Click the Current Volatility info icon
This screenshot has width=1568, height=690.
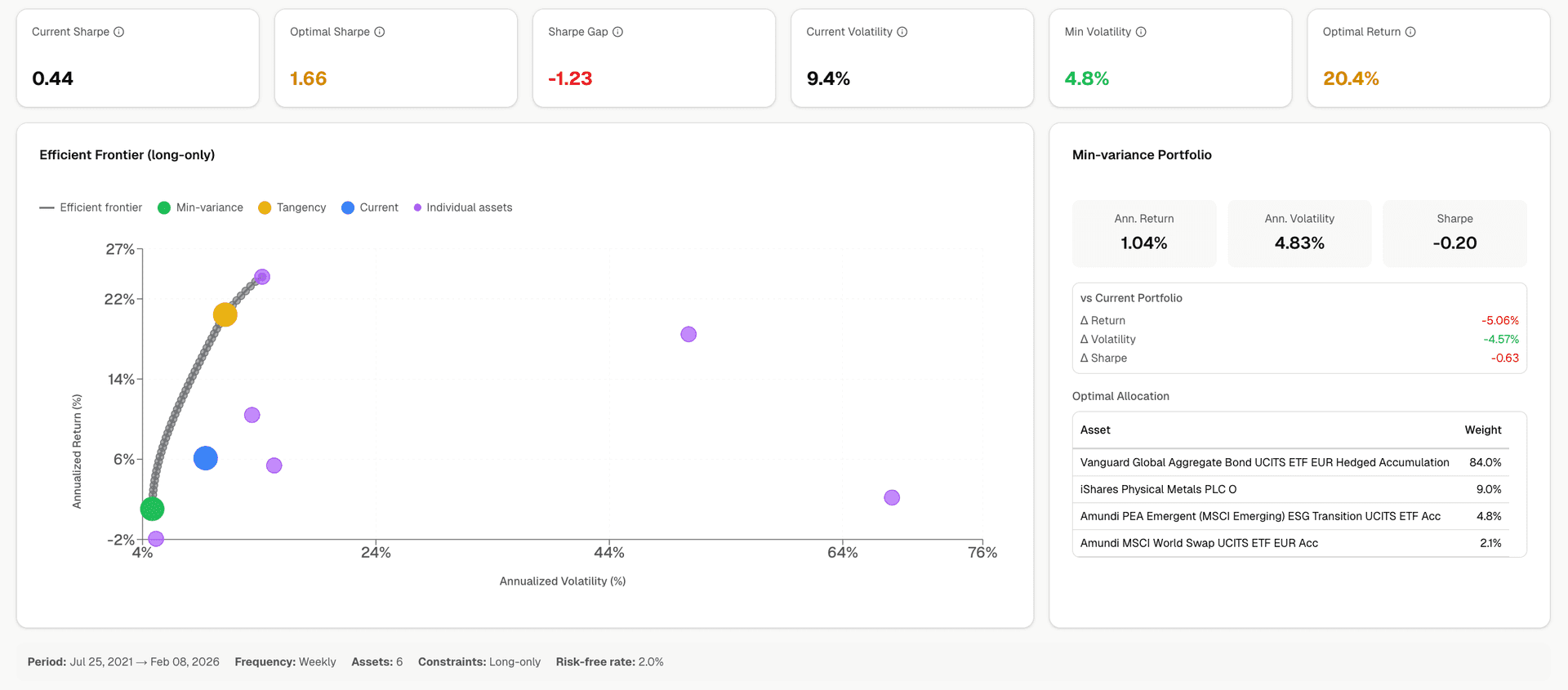(902, 32)
